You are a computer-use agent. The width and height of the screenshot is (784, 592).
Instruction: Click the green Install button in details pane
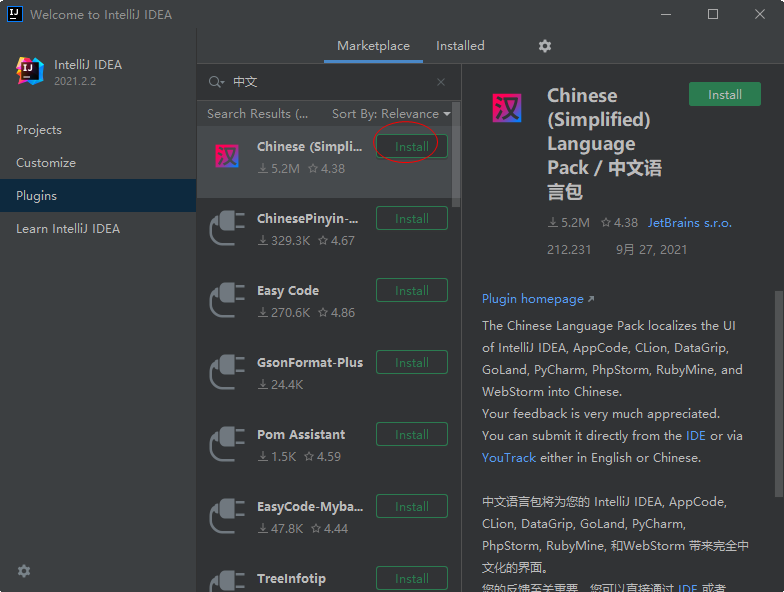pos(724,94)
